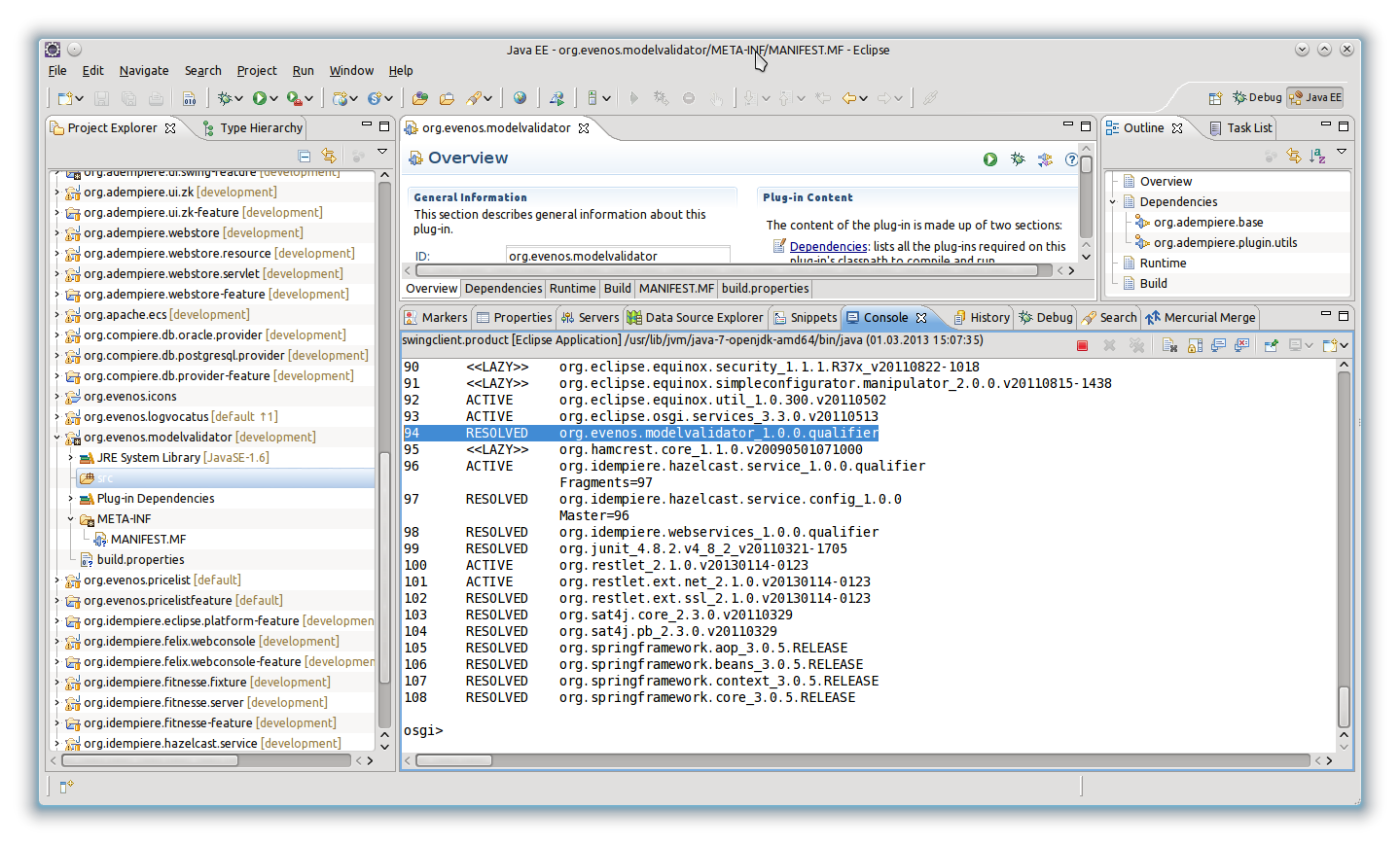Launch Eclipse application from Overview header

(x=989, y=159)
